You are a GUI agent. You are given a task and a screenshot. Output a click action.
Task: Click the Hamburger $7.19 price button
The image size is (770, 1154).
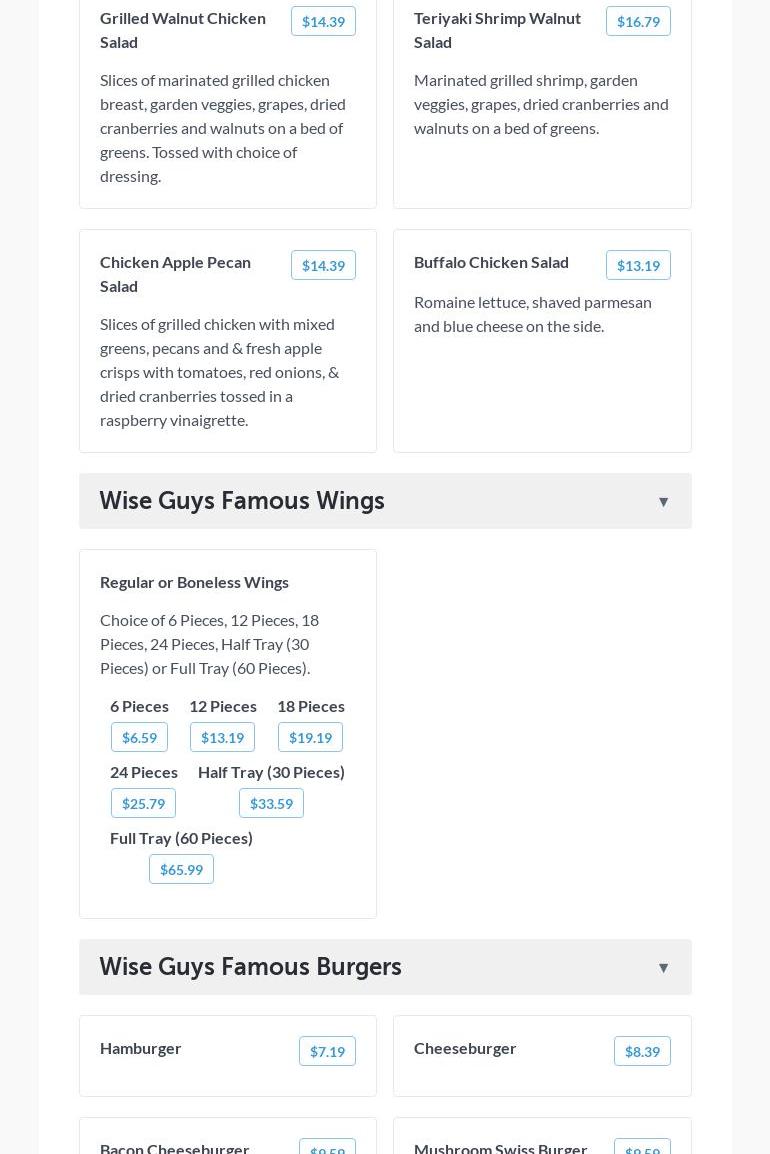(x=327, y=1051)
